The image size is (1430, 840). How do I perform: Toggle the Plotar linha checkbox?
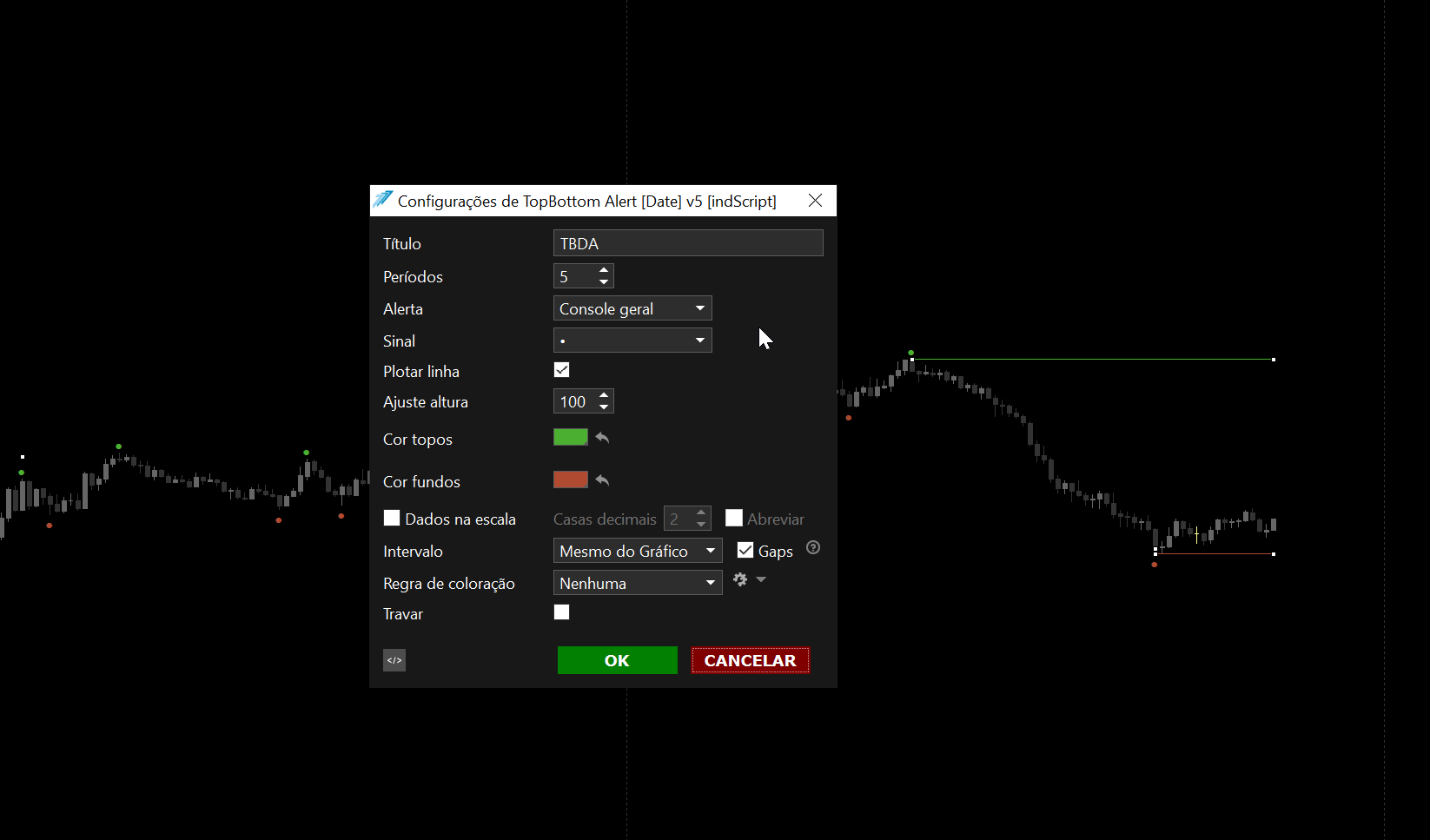pyautogui.click(x=562, y=370)
